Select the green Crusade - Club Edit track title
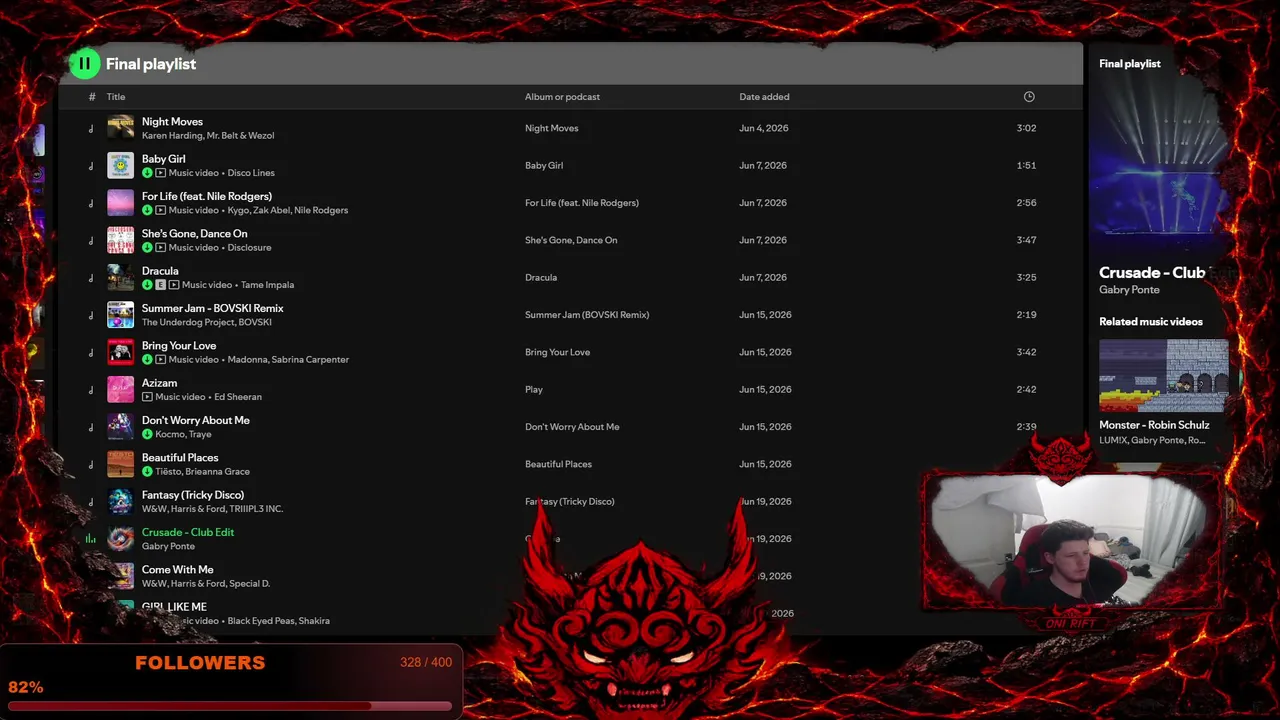Image resolution: width=1280 pixels, height=720 pixels. pyautogui.click(x=188, y=532)
